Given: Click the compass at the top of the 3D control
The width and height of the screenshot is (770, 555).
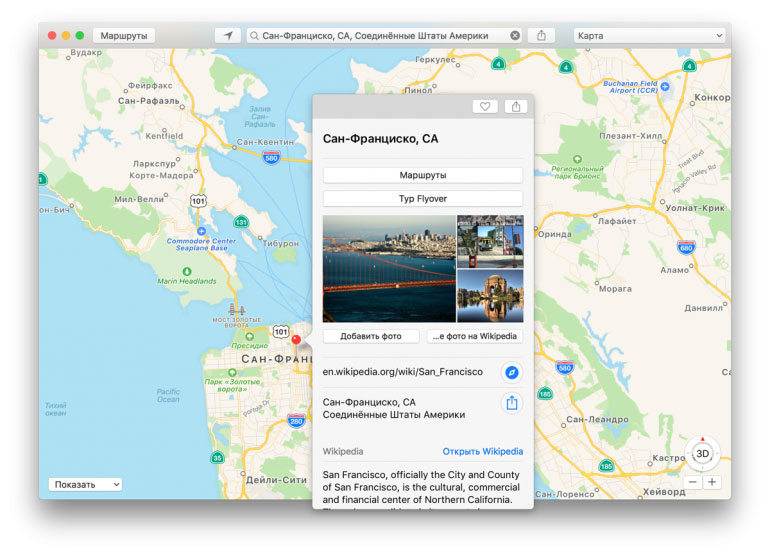Looking at the screenshot, I should 702,439.
